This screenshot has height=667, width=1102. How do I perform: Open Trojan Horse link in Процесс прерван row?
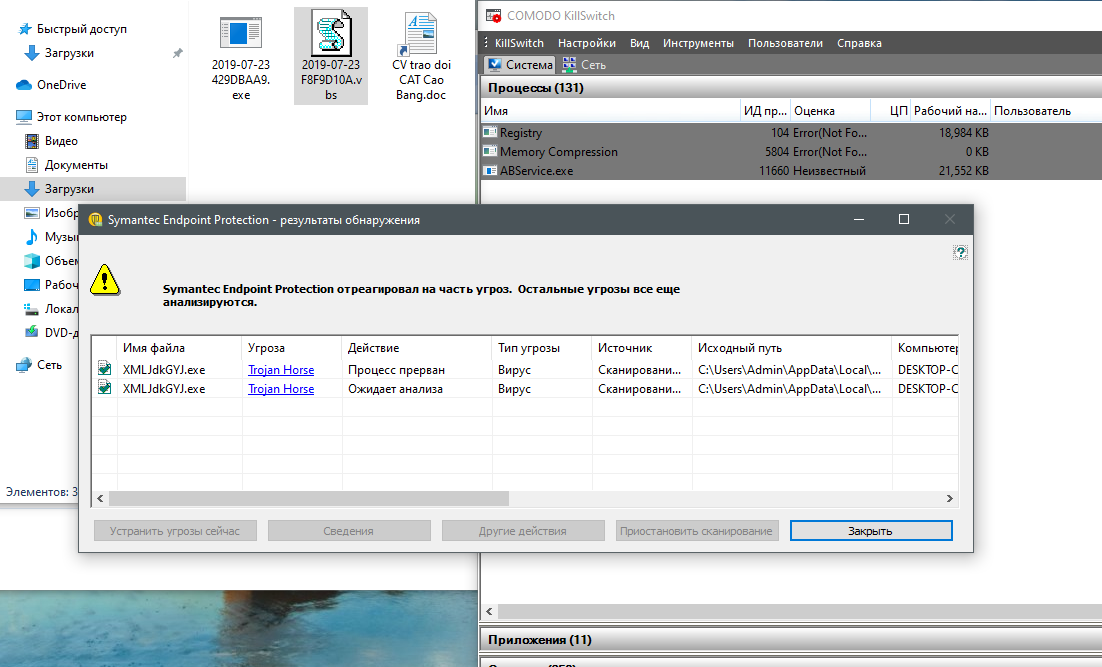click(x=281, y=370)
